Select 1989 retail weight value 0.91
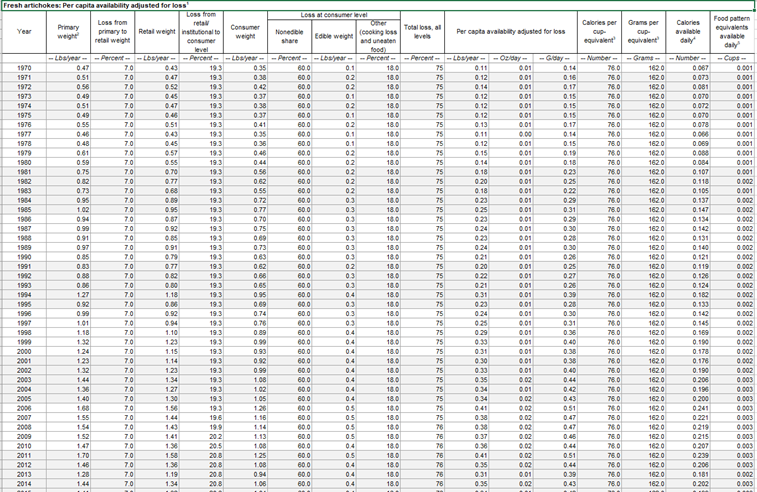The image size is (757, 492). point(157,248)
